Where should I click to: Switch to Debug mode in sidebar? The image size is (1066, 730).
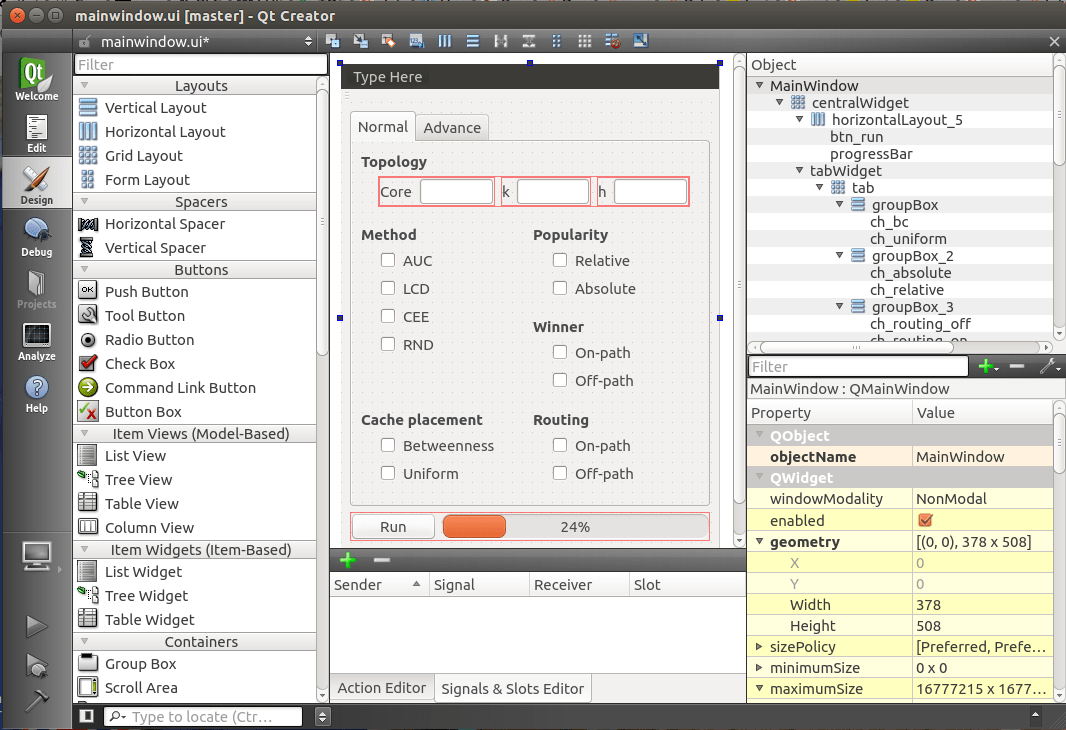pyautogui.click(x=37, y=237)
